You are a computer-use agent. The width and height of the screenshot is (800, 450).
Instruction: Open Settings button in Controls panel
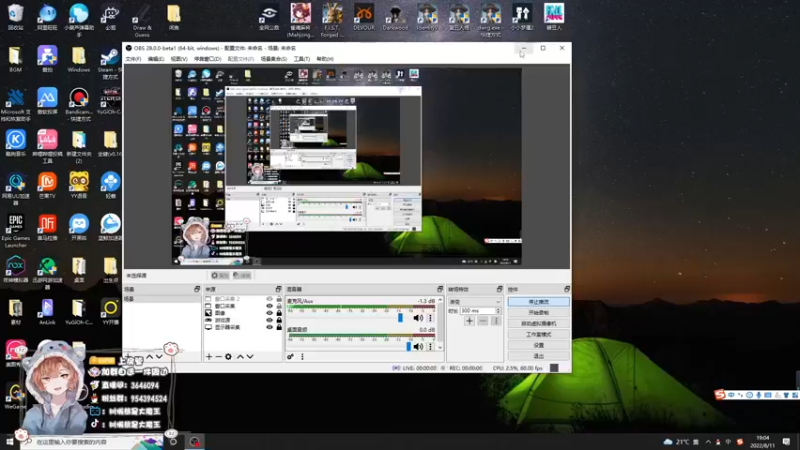coord(539,345)
